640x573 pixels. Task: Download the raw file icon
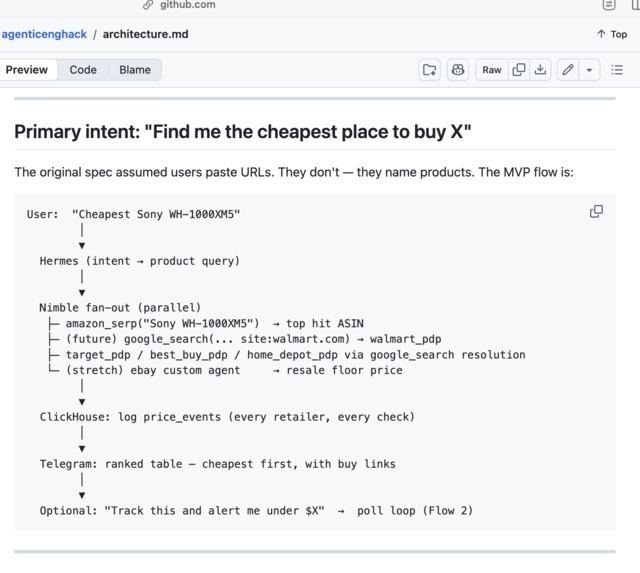pyautogui.click(x=540, y=70)
